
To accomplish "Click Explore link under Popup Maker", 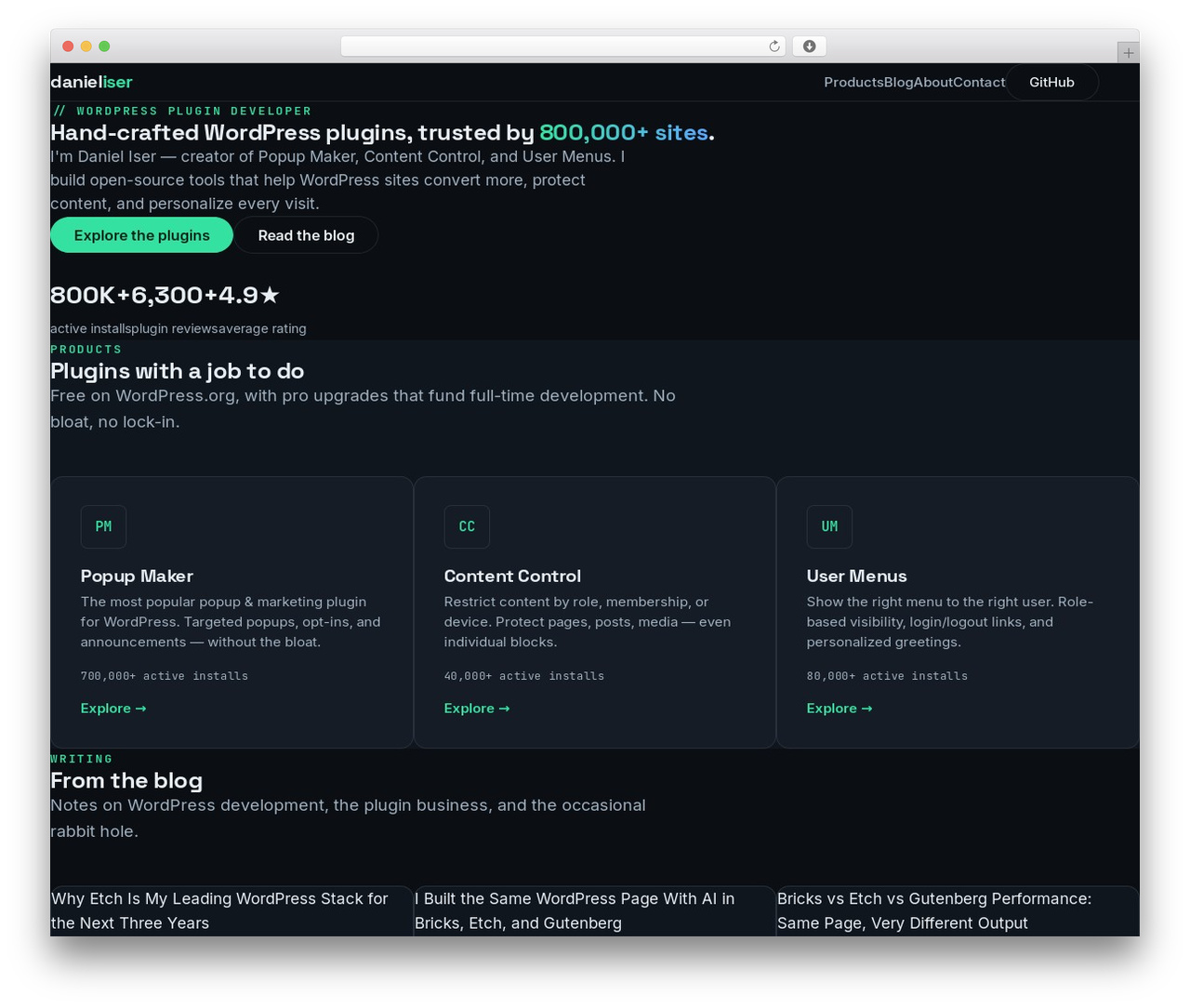I will (x=113, y=709).
